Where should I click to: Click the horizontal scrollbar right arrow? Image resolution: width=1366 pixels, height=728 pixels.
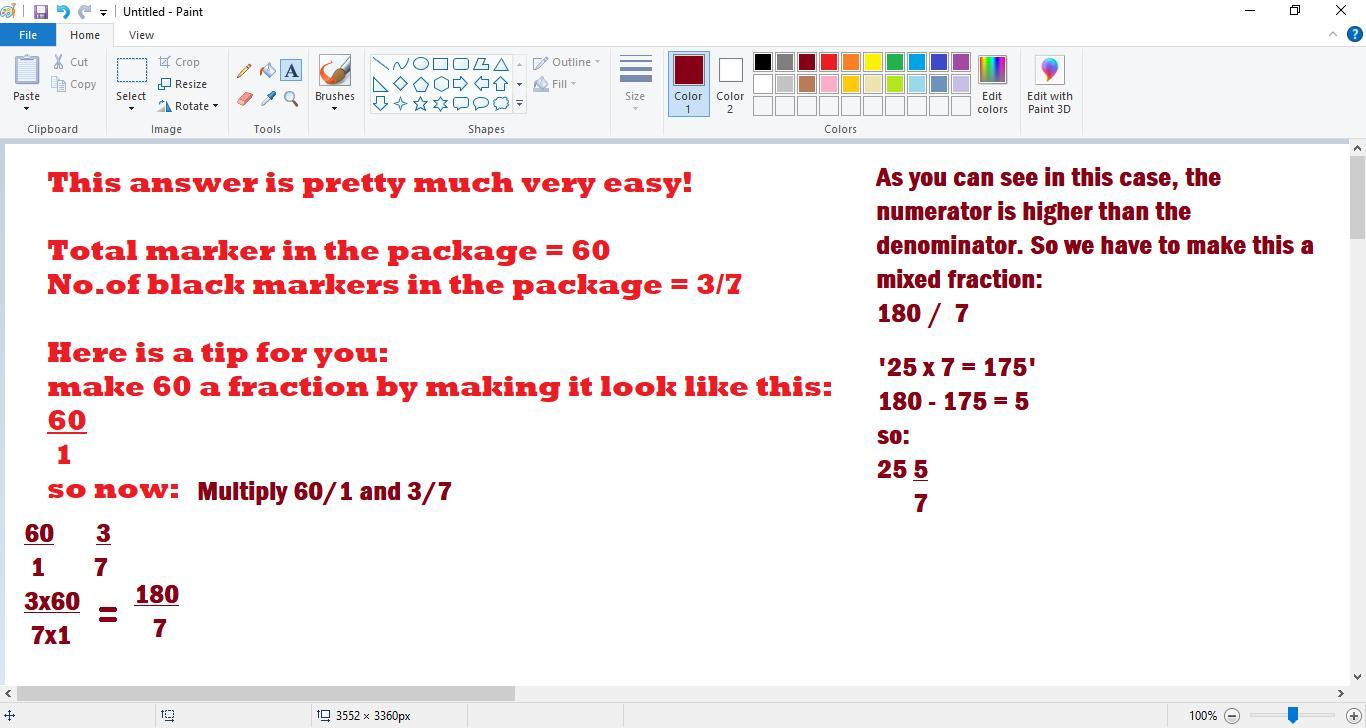coord(1341,693)
